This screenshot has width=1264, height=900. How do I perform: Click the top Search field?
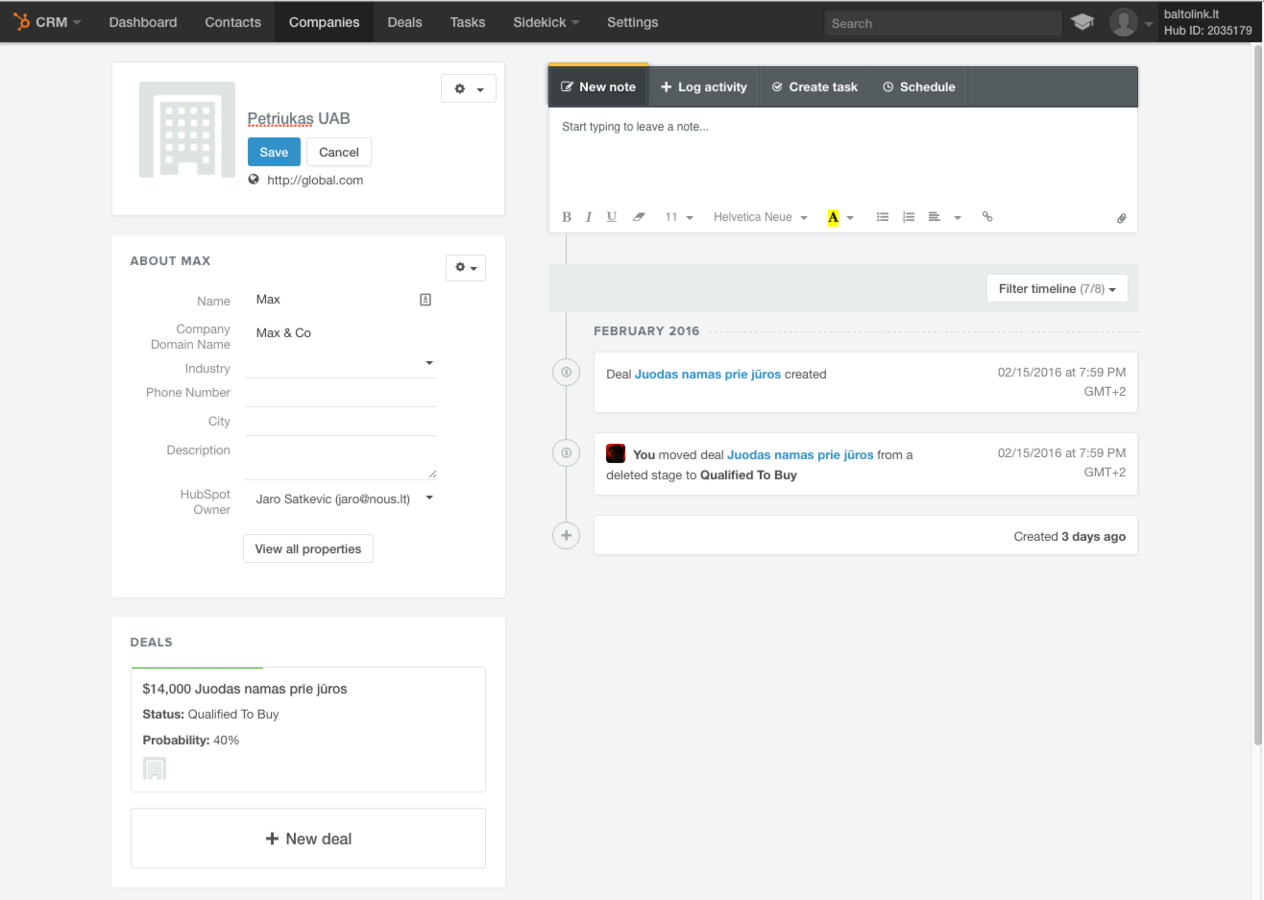coord(943,23)
